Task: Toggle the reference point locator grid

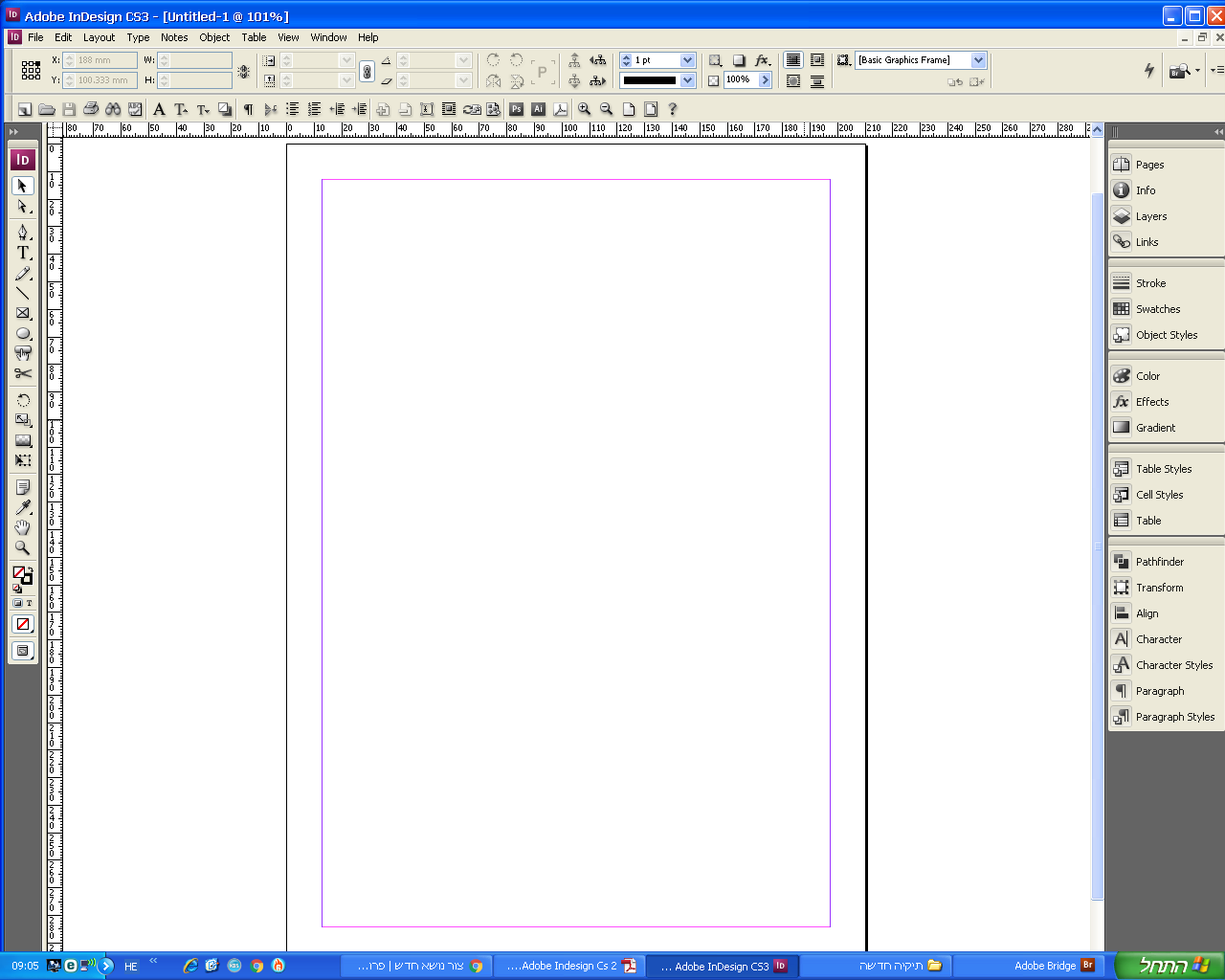Action: click(x=31, y=70)
